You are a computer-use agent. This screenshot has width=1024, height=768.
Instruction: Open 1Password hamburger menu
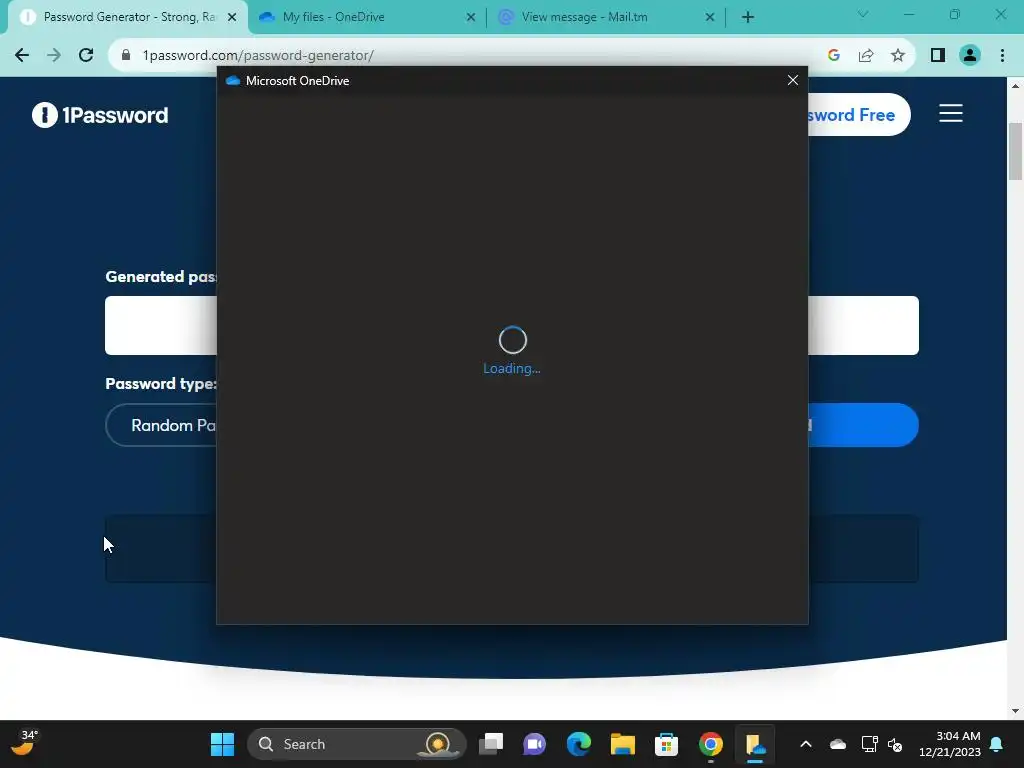tap(951, 114)
